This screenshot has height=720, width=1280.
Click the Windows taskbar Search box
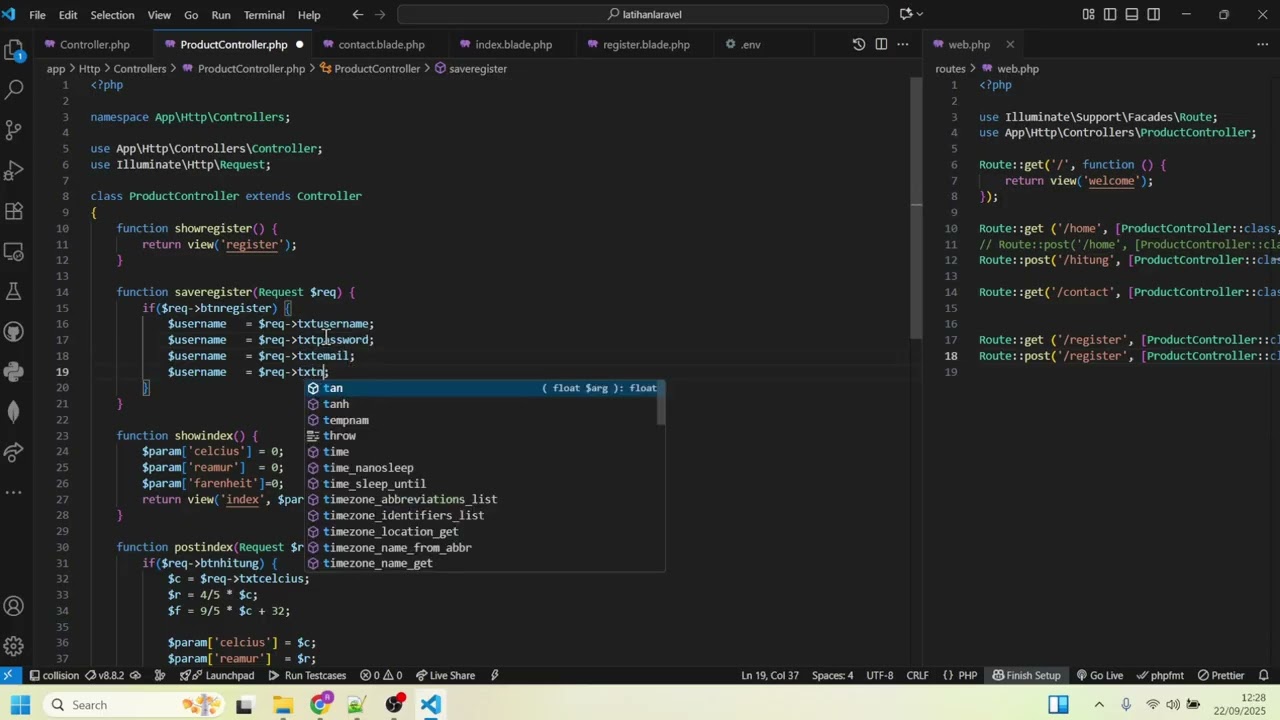(132, 705)
